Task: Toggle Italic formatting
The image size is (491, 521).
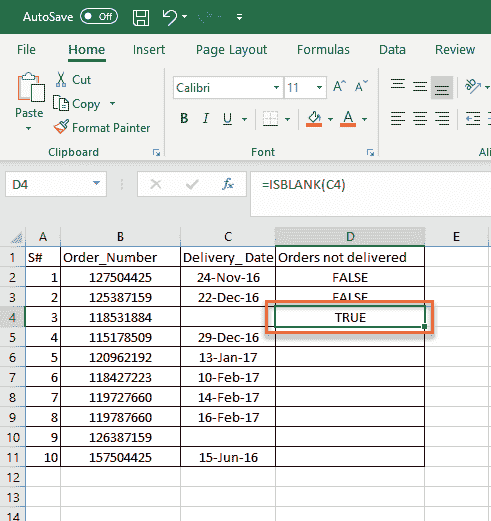Action: [x=206, y=118]
